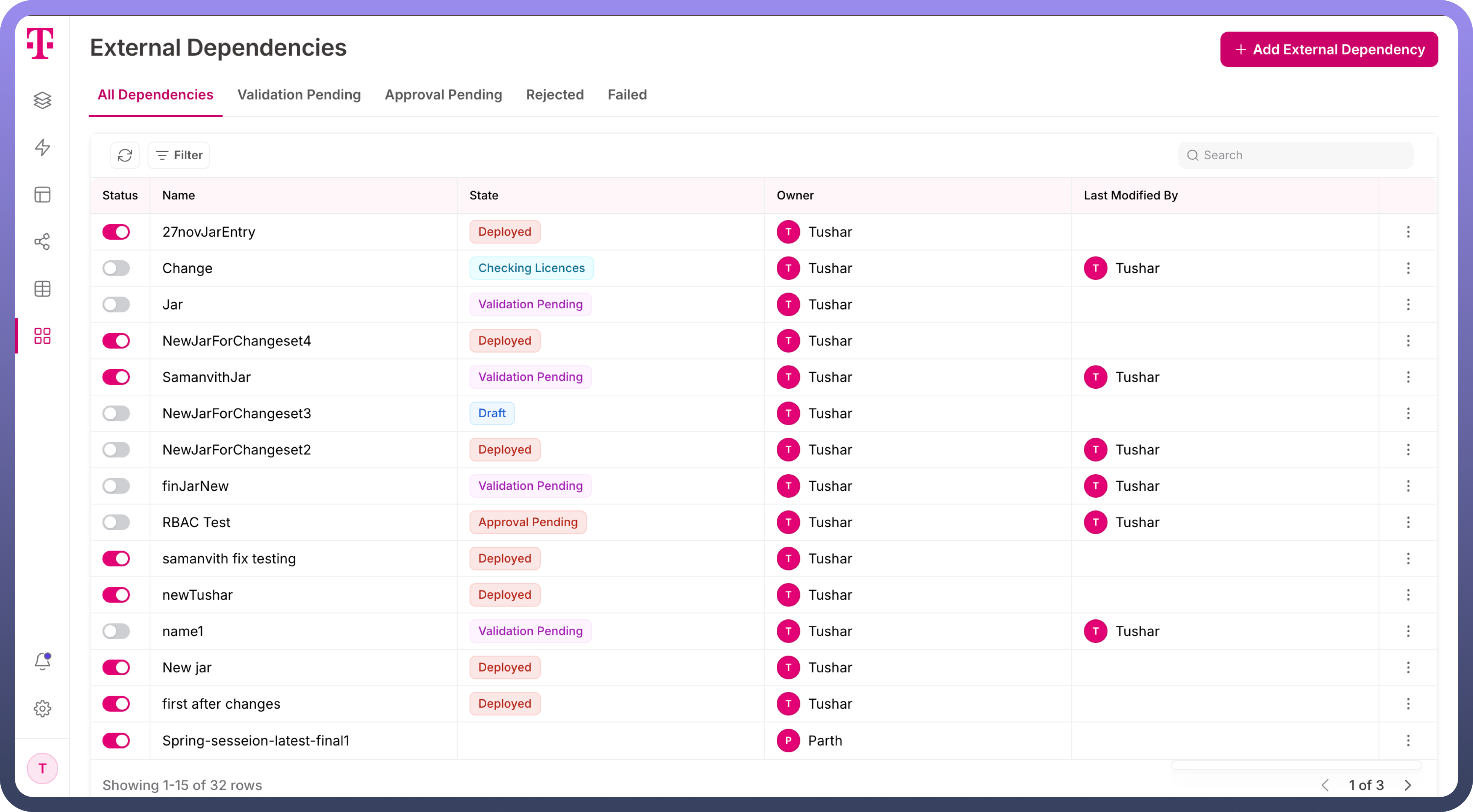Open the notifications bell icon
Viewport: 1473px width, 812px height.
[42, 661]
